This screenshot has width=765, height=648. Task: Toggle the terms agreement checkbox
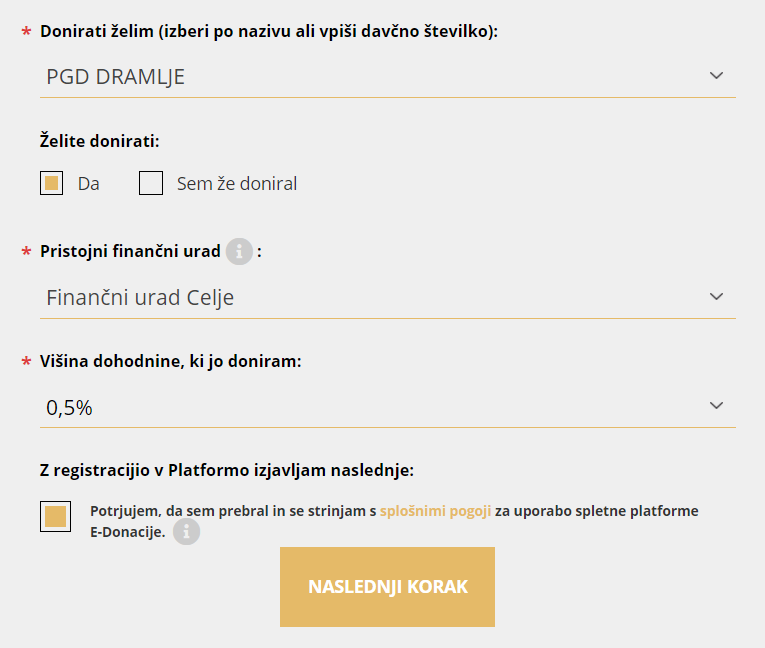tap(55, 516)
